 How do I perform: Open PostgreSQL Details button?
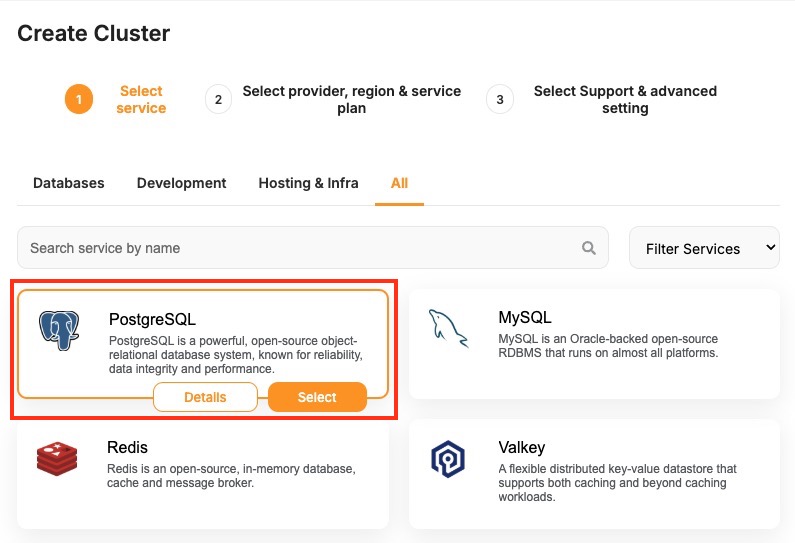point(205,397)
